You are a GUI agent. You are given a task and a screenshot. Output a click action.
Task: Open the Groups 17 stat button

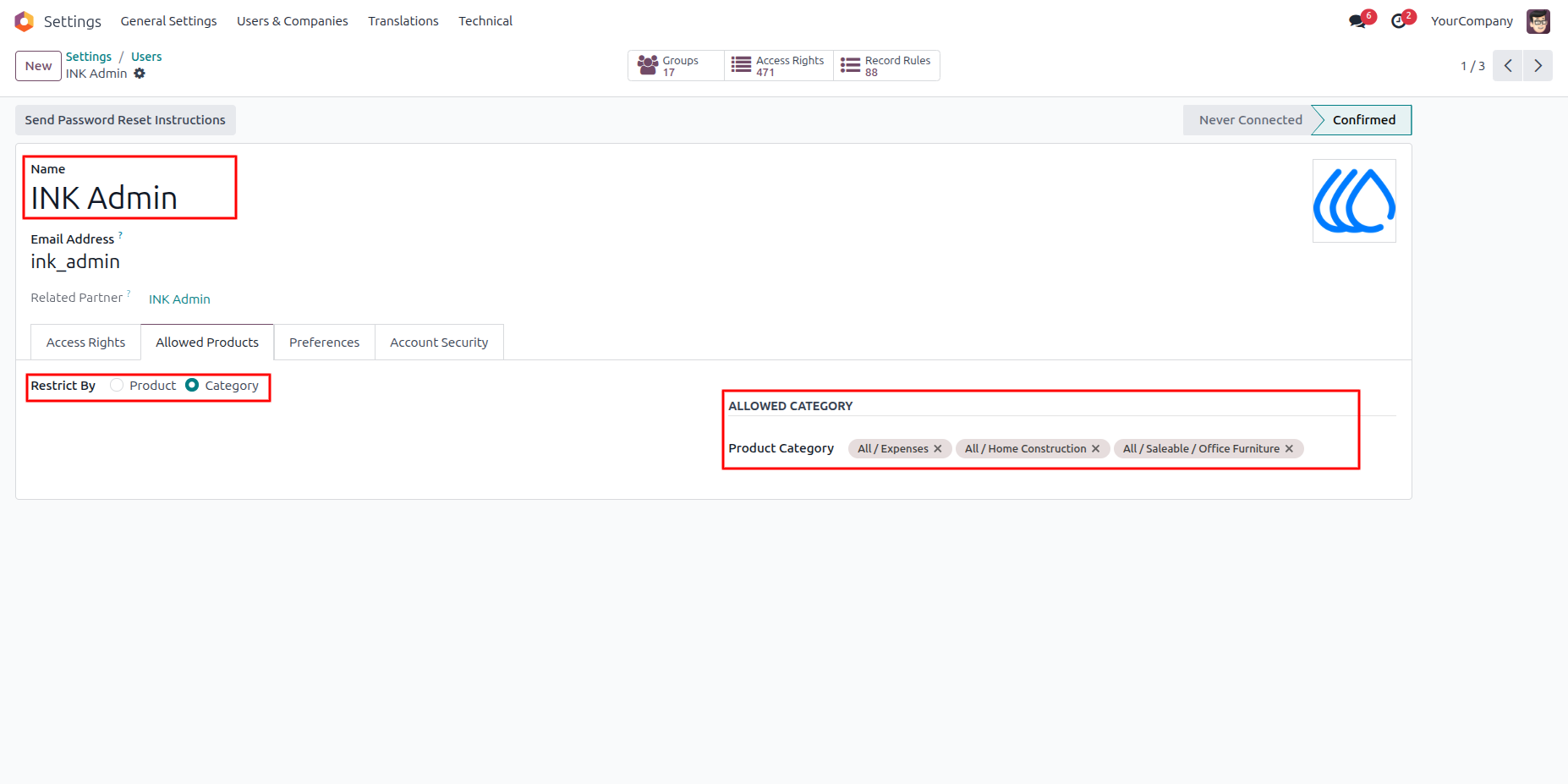point(676,66)
